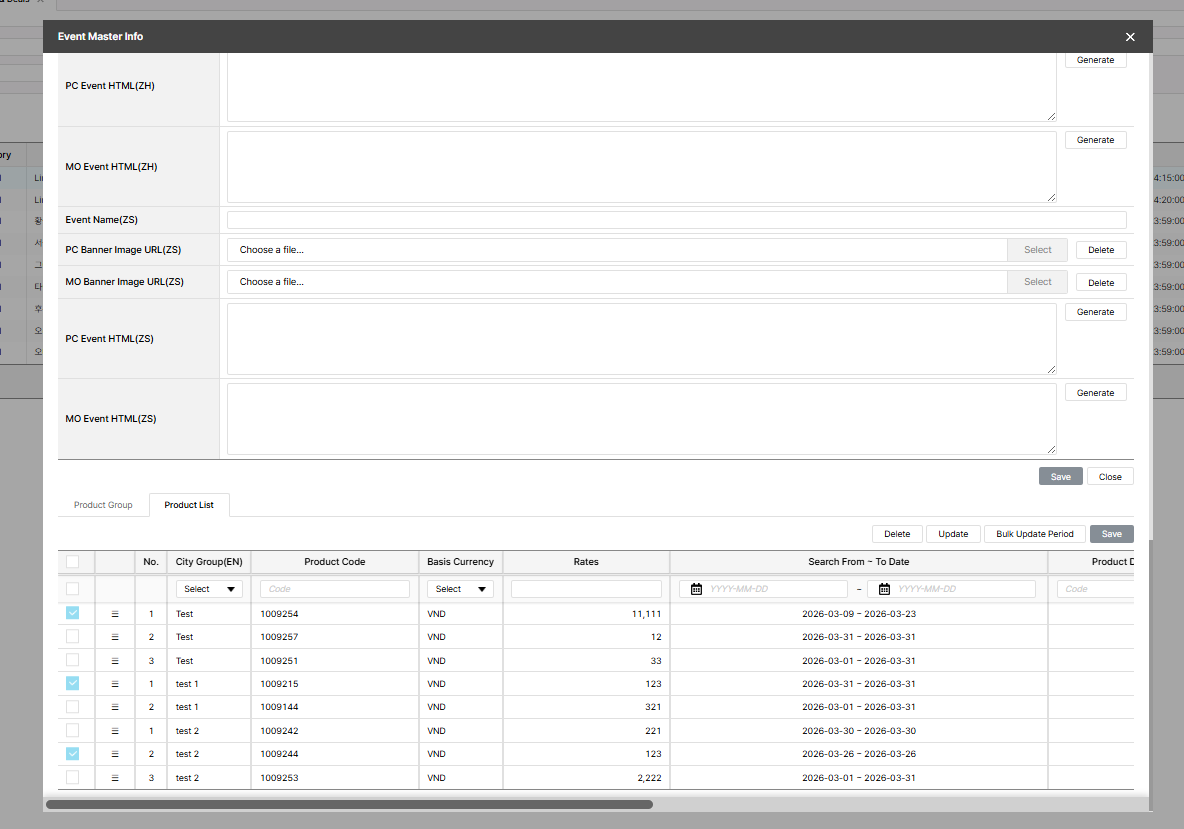This screenshot has height=829, width=1184.
Task: Click drag handle icon for product 1009215
Action: click(115, 684)
